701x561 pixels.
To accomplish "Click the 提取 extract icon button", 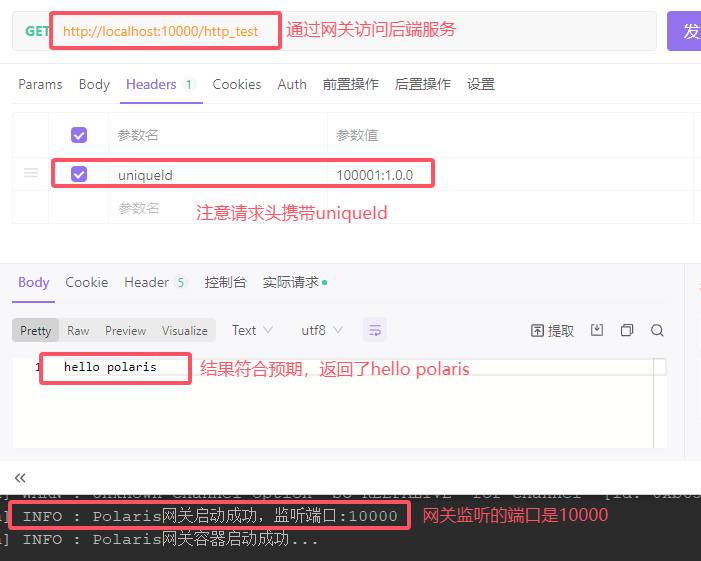I will (552, 330).
